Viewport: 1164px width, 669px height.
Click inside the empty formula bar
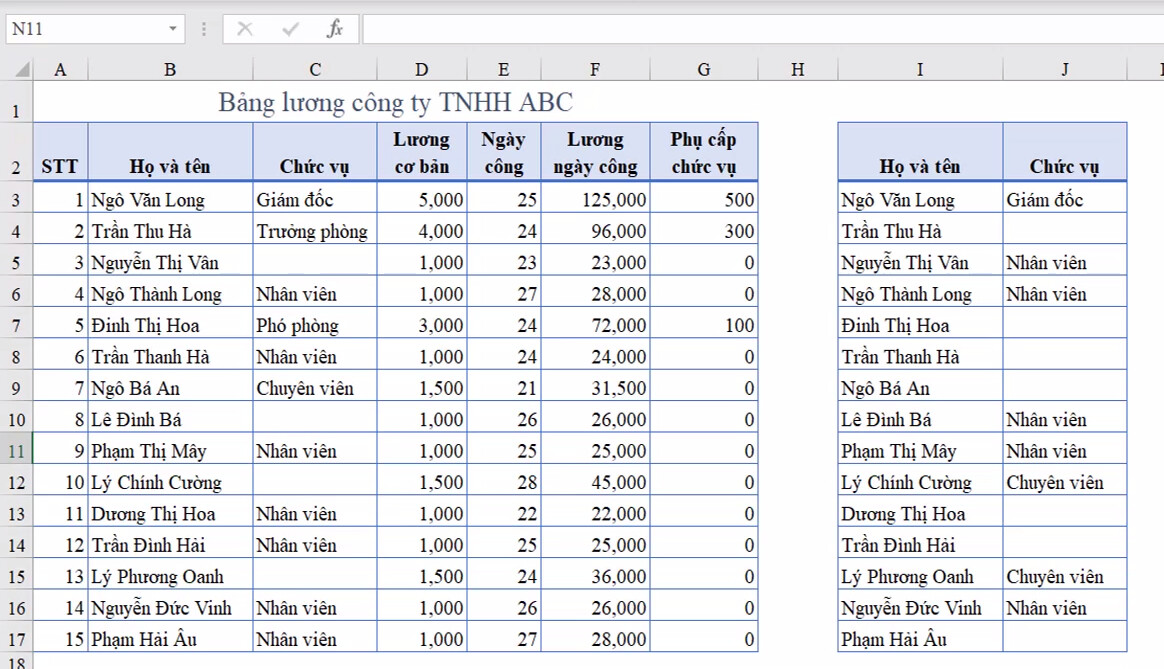(x=700, y=28)
